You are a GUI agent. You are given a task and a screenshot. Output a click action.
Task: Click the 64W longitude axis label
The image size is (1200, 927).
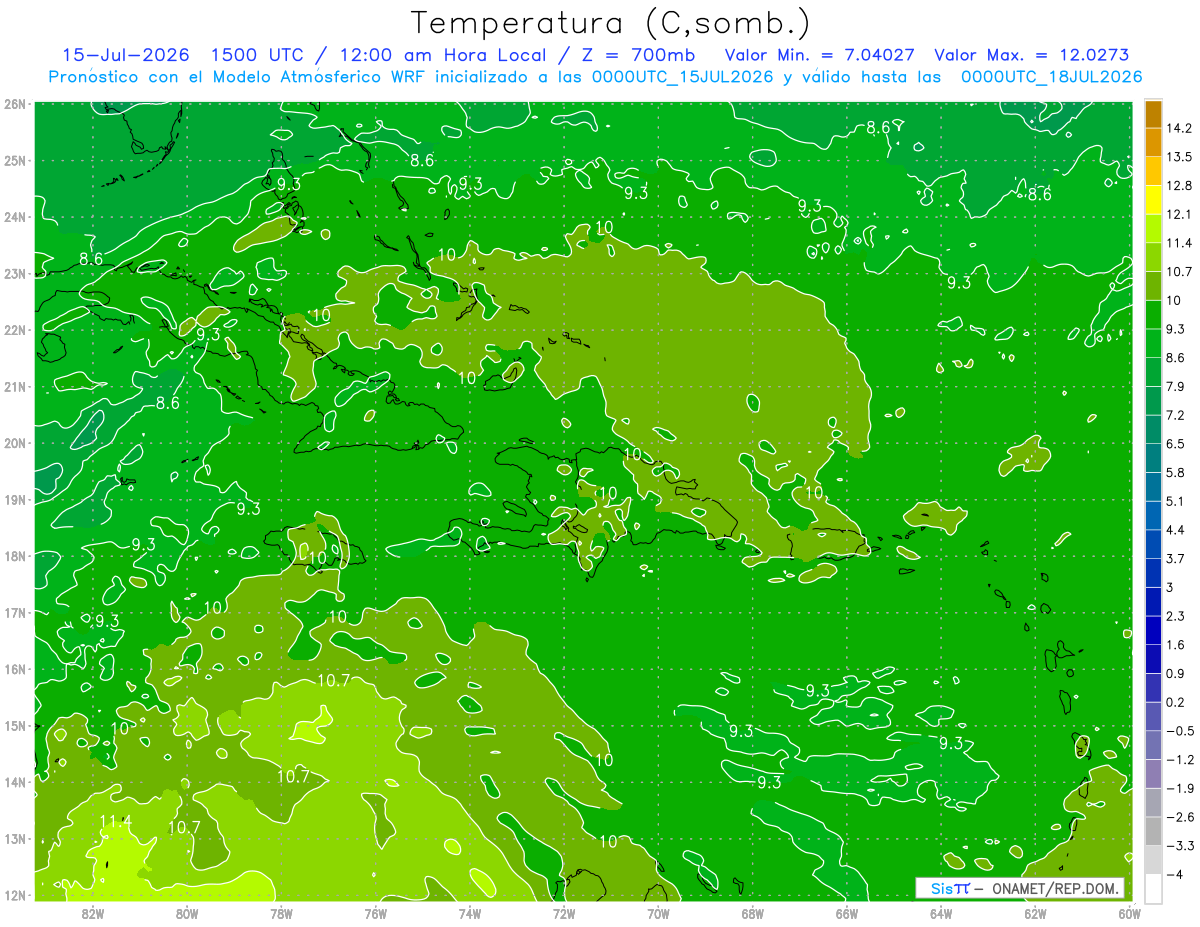tap(941, 912)
